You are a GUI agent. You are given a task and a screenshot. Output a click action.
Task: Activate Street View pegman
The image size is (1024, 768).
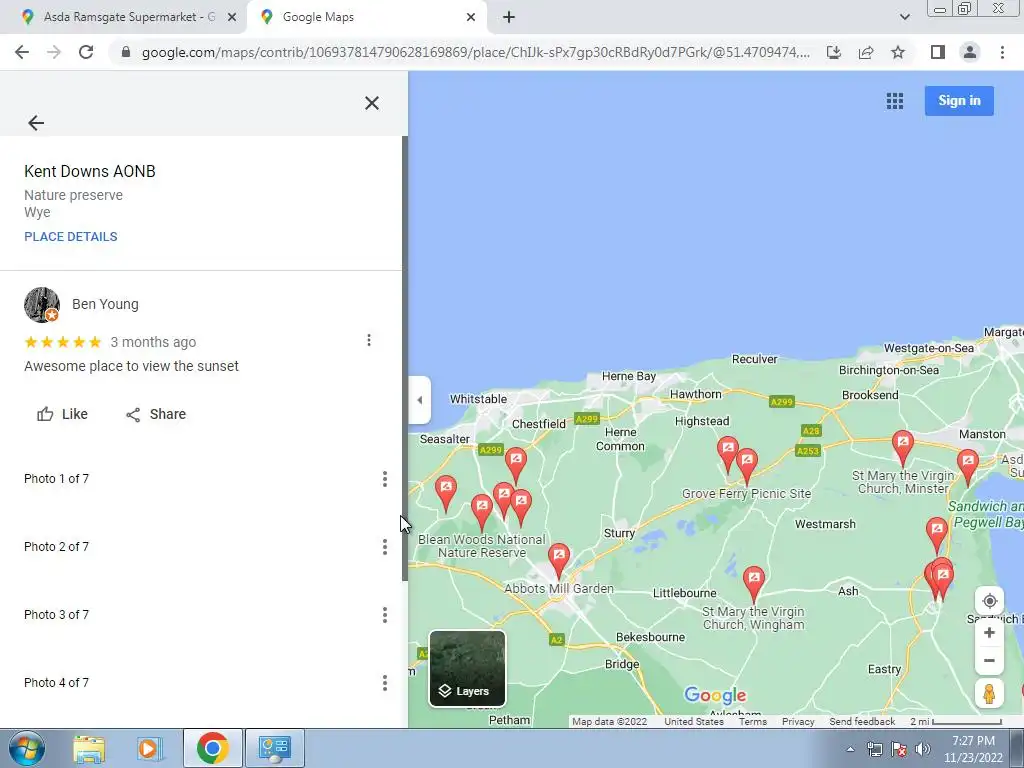[x=989, y=694]
